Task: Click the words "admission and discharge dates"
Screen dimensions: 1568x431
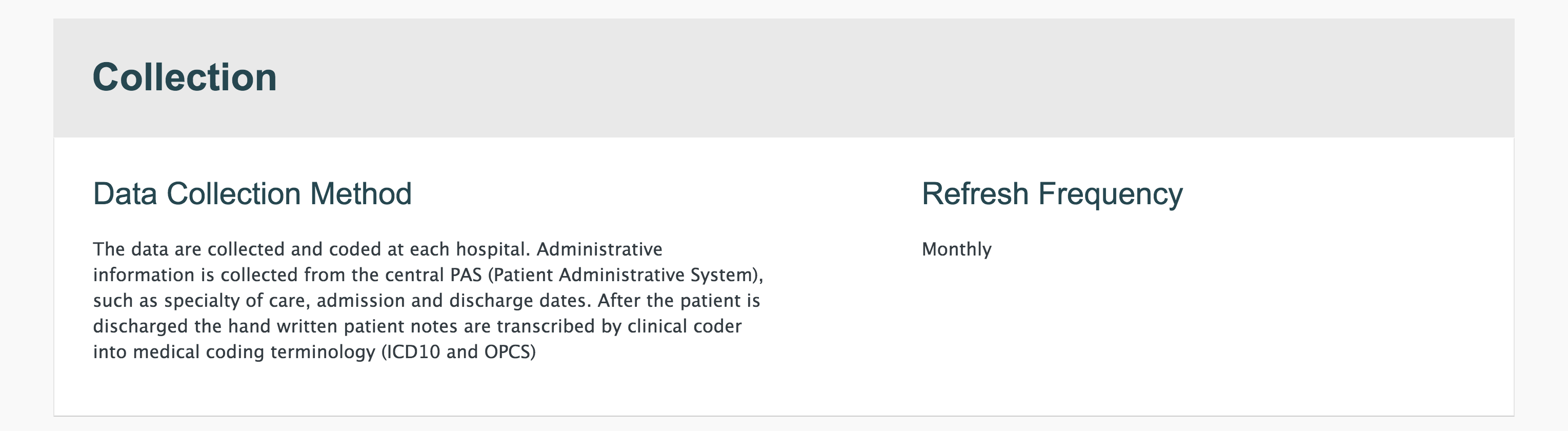Action: pos(453,301)
